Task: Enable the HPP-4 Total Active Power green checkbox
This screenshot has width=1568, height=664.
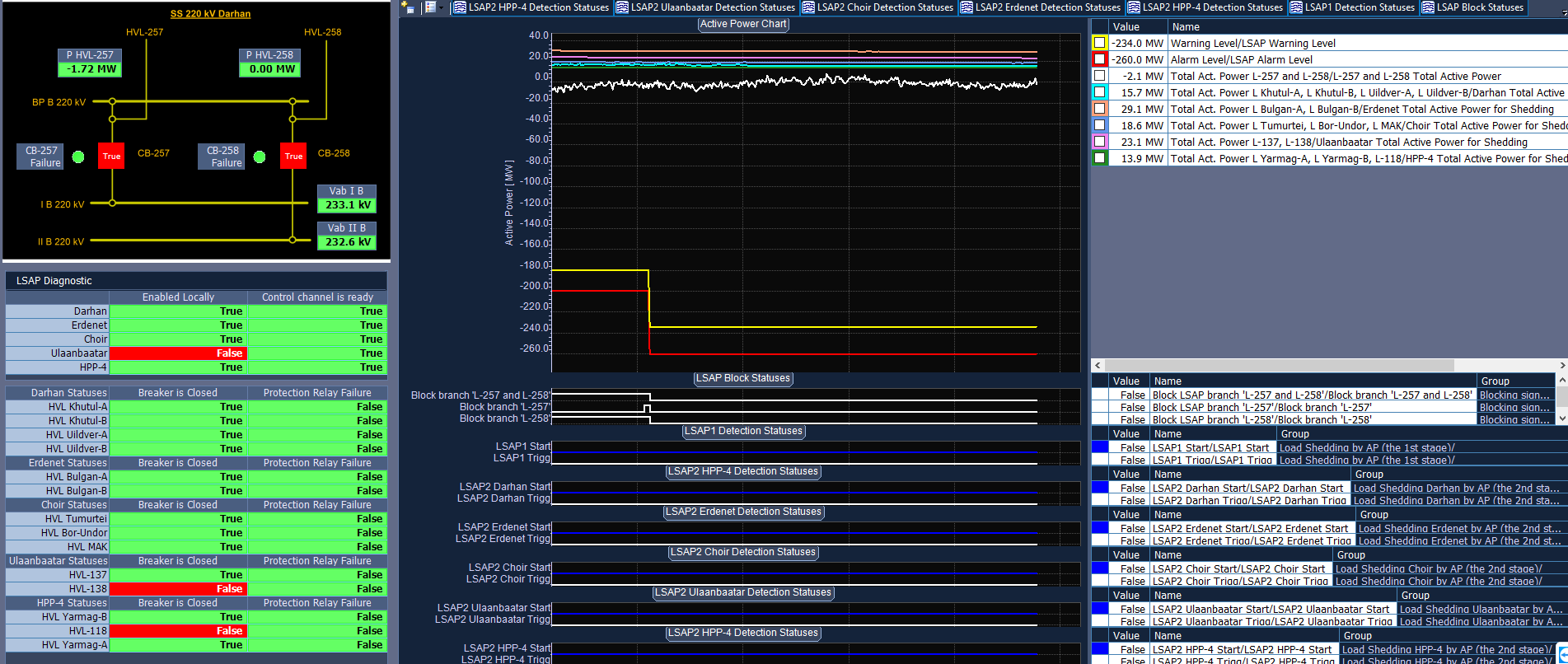Action: pos(1099,158)
